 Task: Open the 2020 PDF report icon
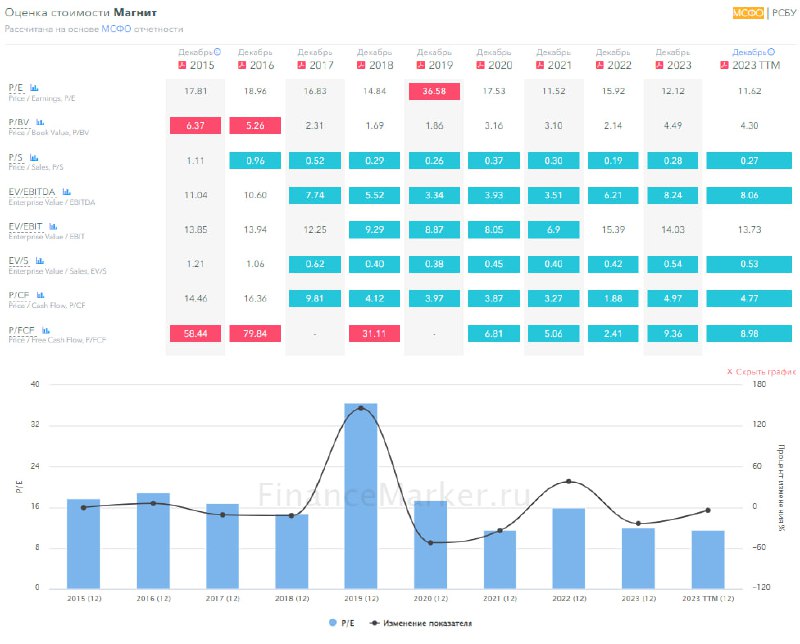click(x=480, y=65)
